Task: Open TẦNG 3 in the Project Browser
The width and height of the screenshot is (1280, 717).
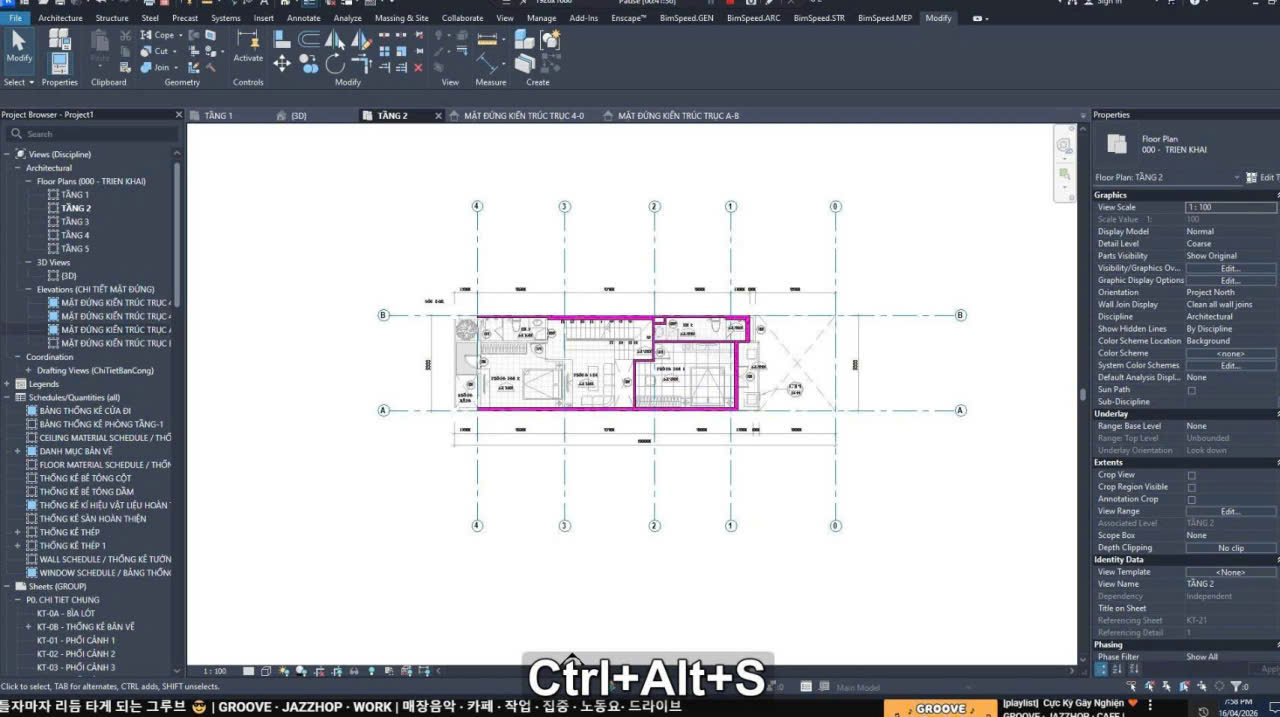Action: click(75, 222)
